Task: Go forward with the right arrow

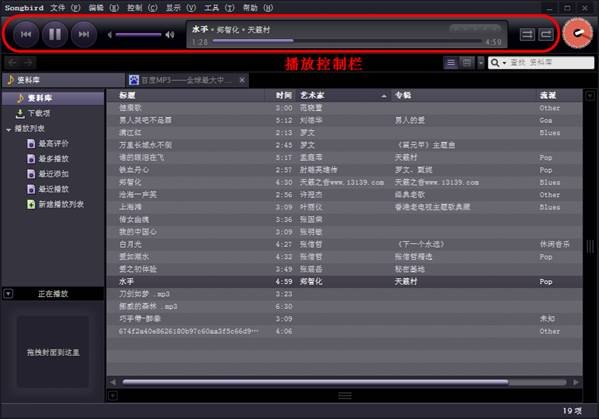Action: [x=28, y=62]
